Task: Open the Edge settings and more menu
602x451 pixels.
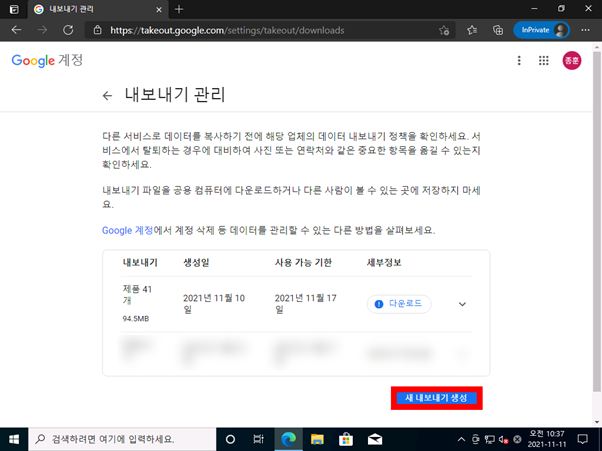Action: point(585,30)
